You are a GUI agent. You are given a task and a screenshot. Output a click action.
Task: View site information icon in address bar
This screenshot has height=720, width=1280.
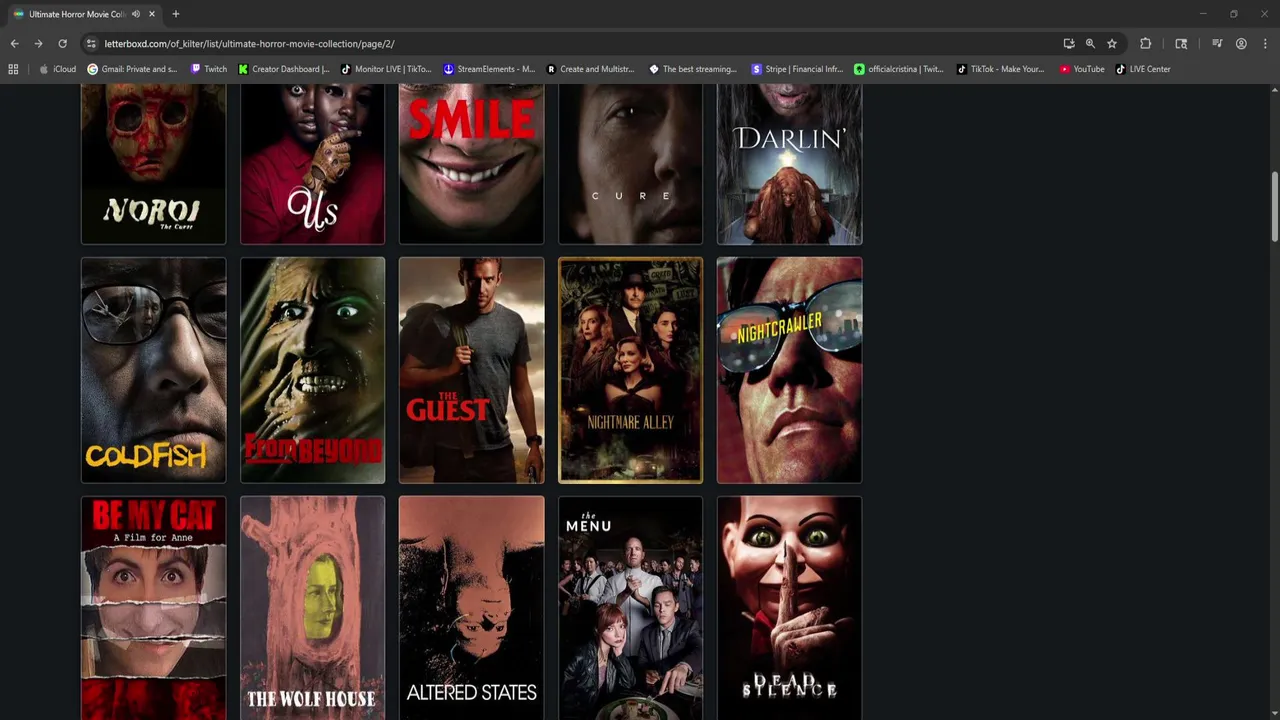(x=91, y=44)
